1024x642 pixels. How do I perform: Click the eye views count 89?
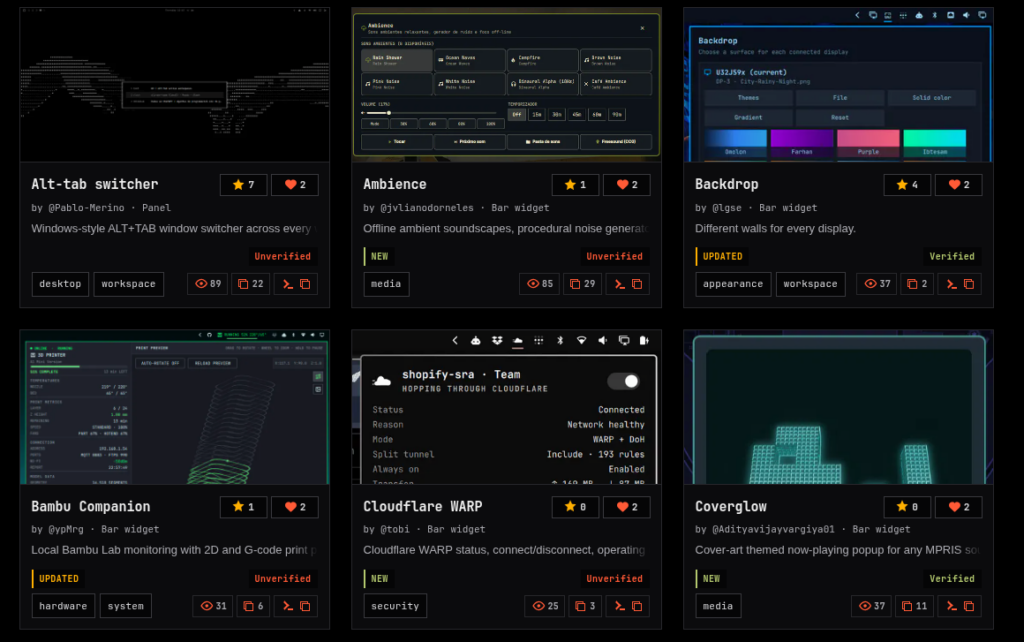coord(208,284)
